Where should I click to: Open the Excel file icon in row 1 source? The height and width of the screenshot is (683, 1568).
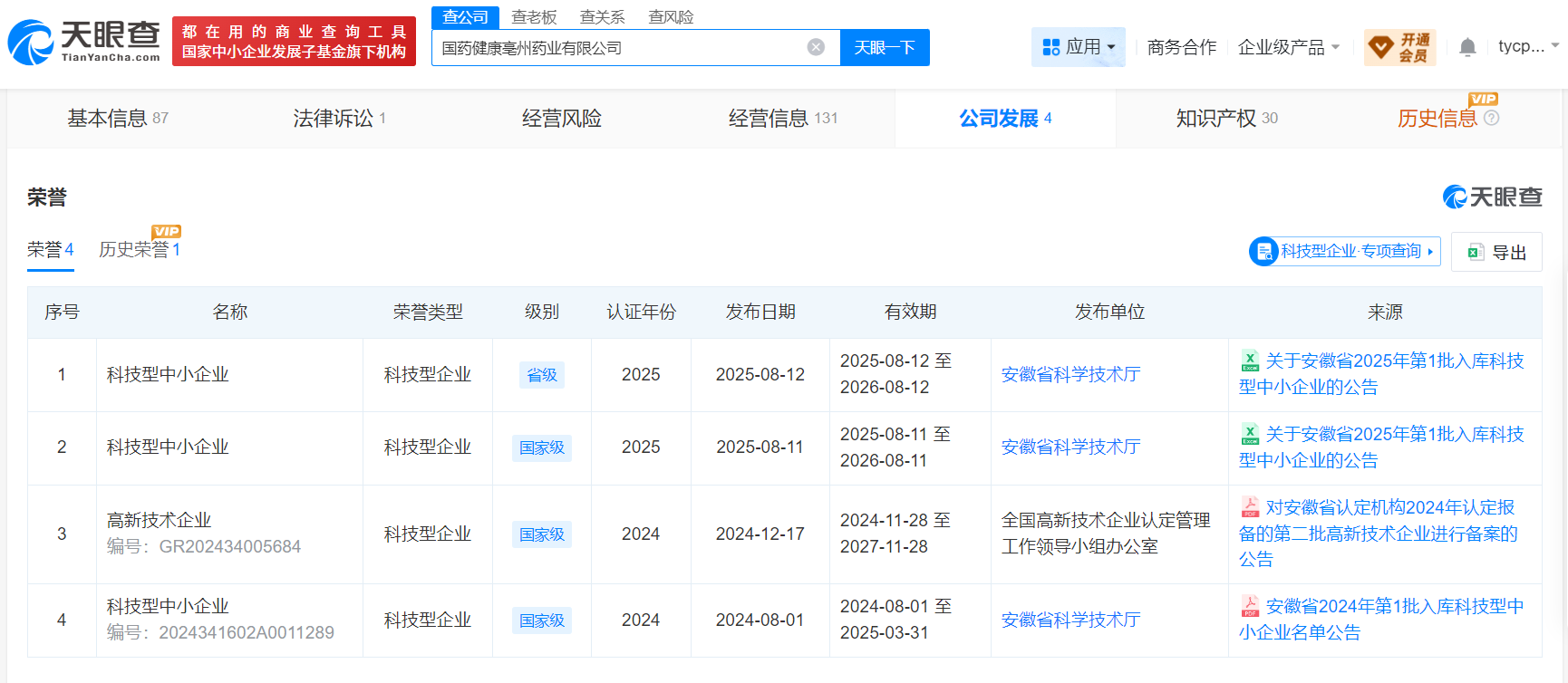click(1250, 361)
